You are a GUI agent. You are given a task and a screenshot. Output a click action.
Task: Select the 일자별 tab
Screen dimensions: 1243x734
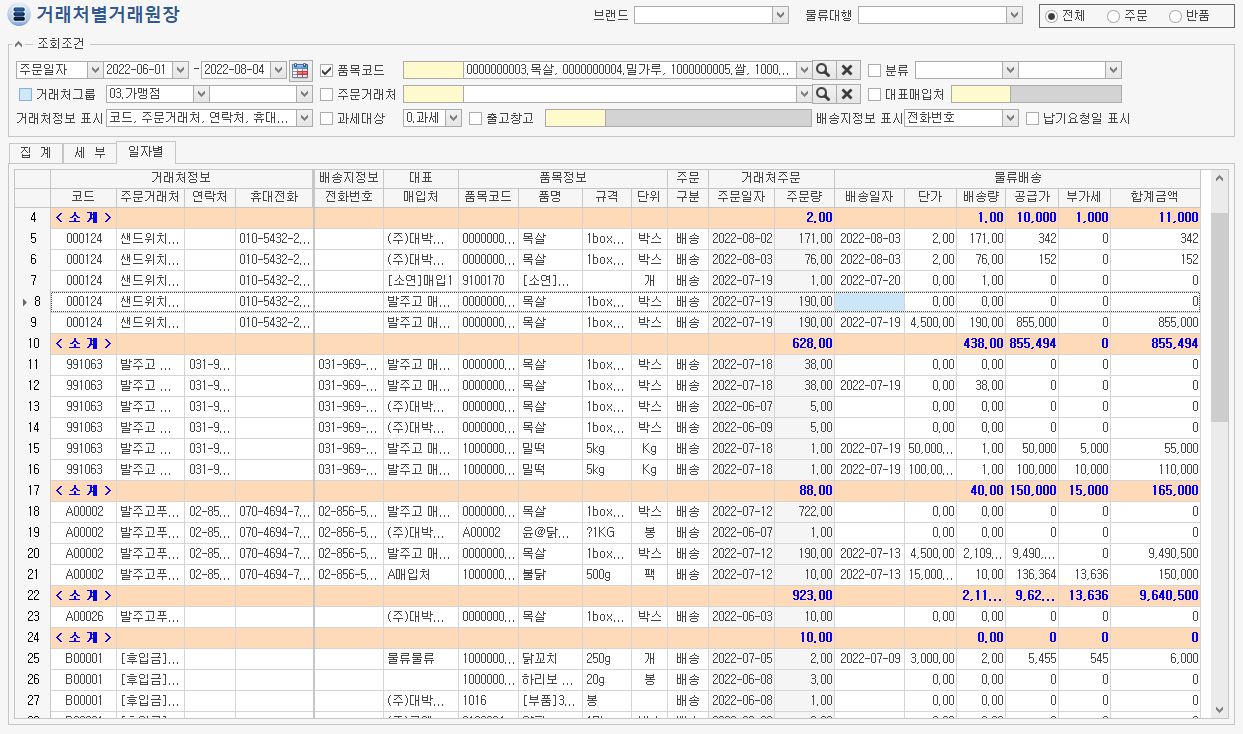(x=146, y=152)
